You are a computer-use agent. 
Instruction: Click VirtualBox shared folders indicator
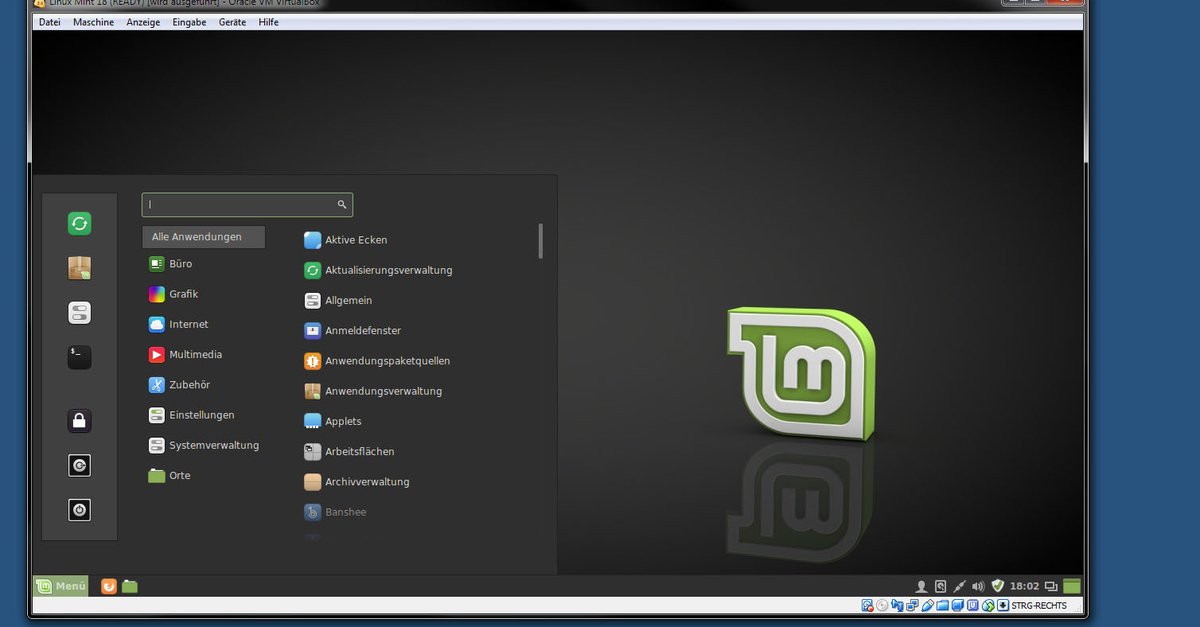click(x=942, y=606)
